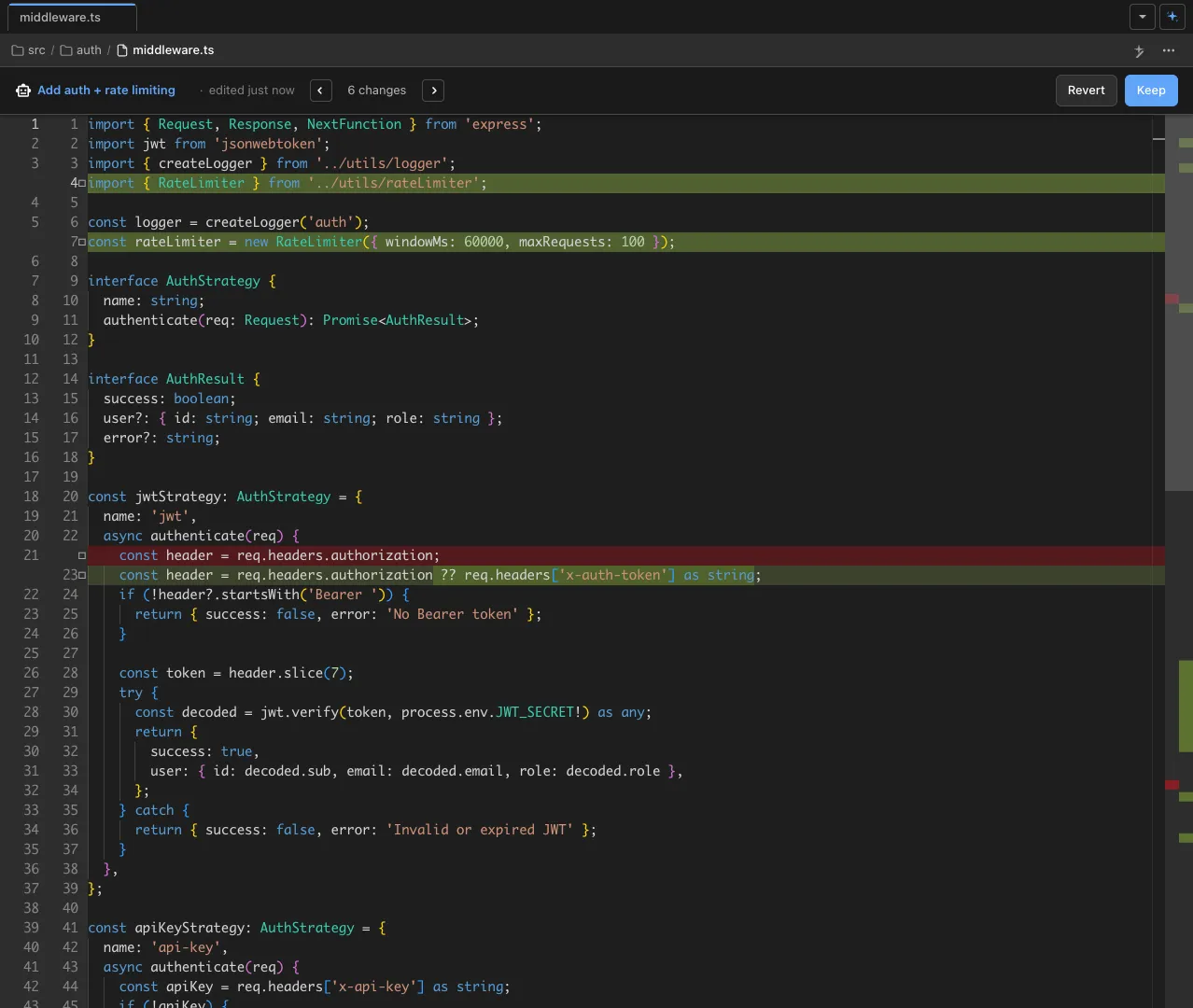This screenshot has height=1008, width=1193.
Task: Click the new tab plus button
Action: click(x=1172, y=17)
